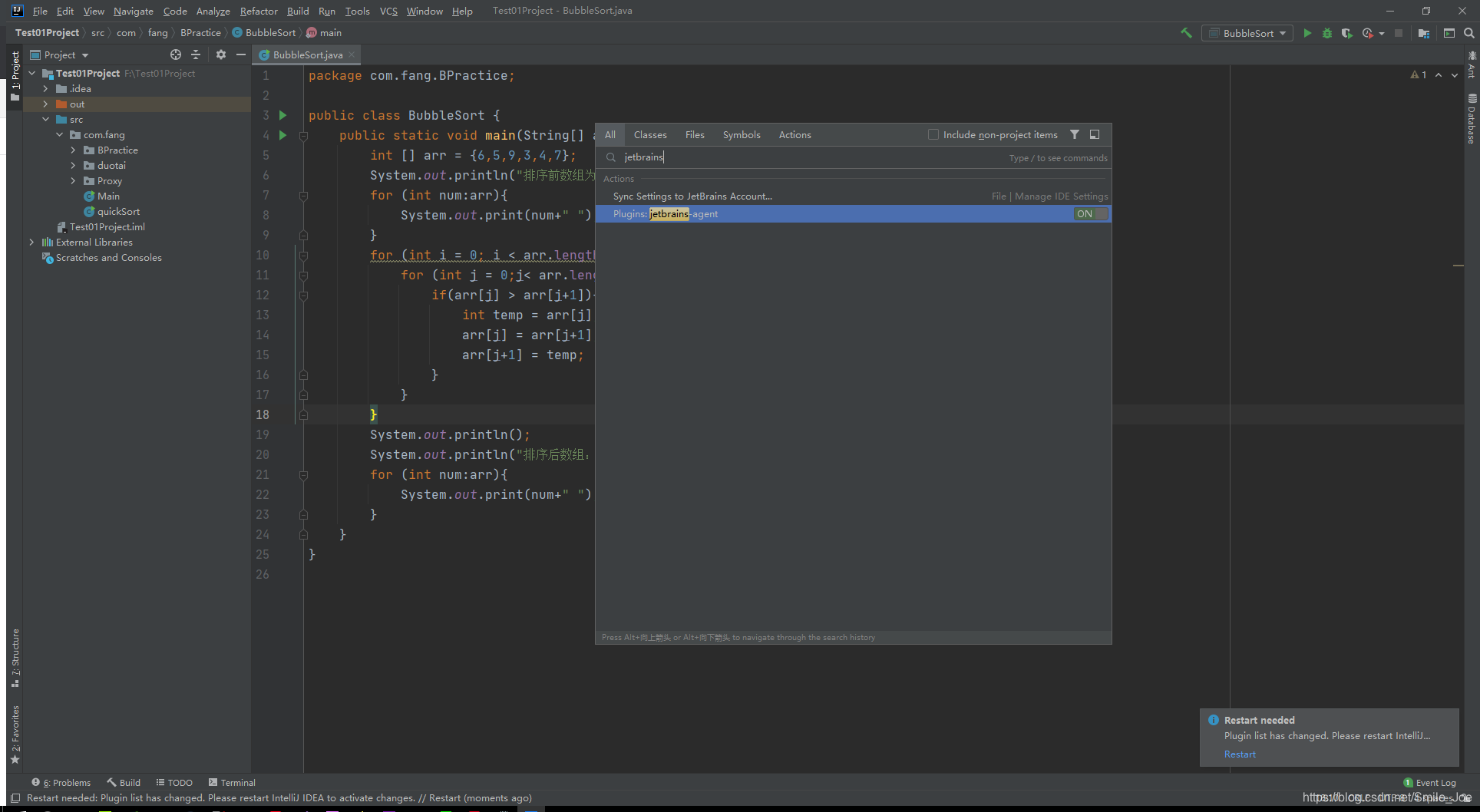
Task: Toggle fold end marker on line 18
Action: [x=303, y=415]
